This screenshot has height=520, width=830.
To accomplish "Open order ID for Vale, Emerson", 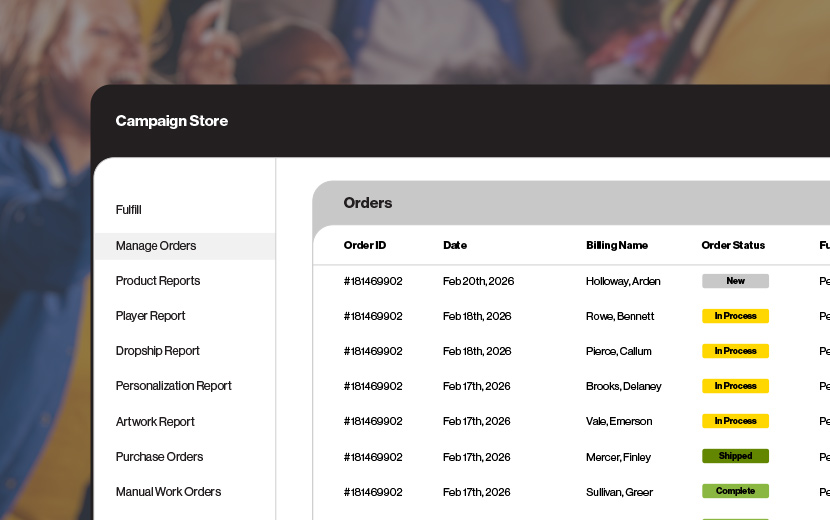I will (373, 421).
